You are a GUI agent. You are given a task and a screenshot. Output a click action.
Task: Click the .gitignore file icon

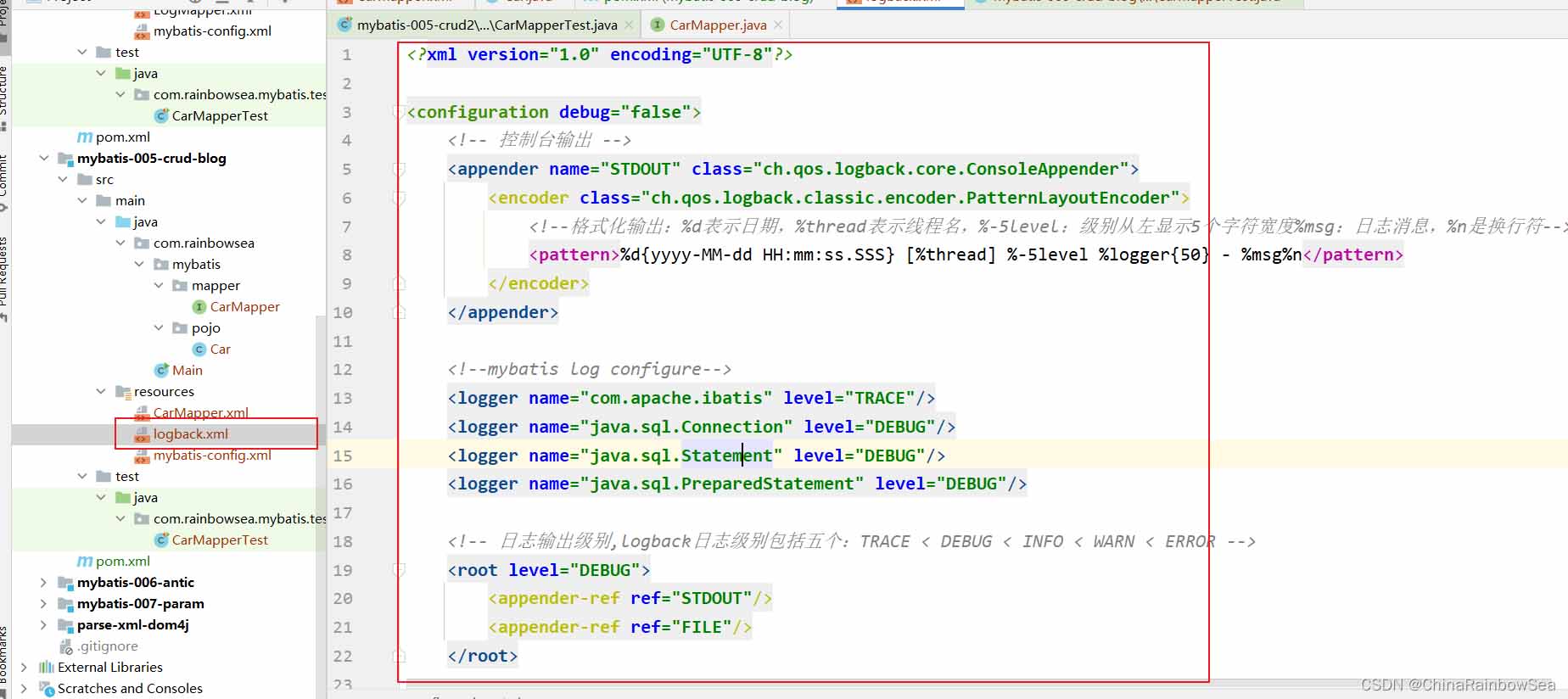66,646
